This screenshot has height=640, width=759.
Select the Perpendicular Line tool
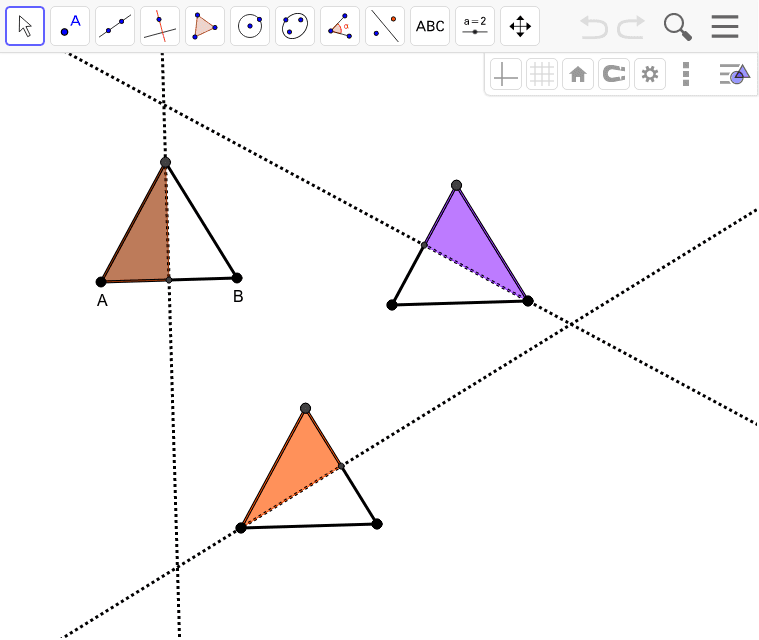[160, 26]
